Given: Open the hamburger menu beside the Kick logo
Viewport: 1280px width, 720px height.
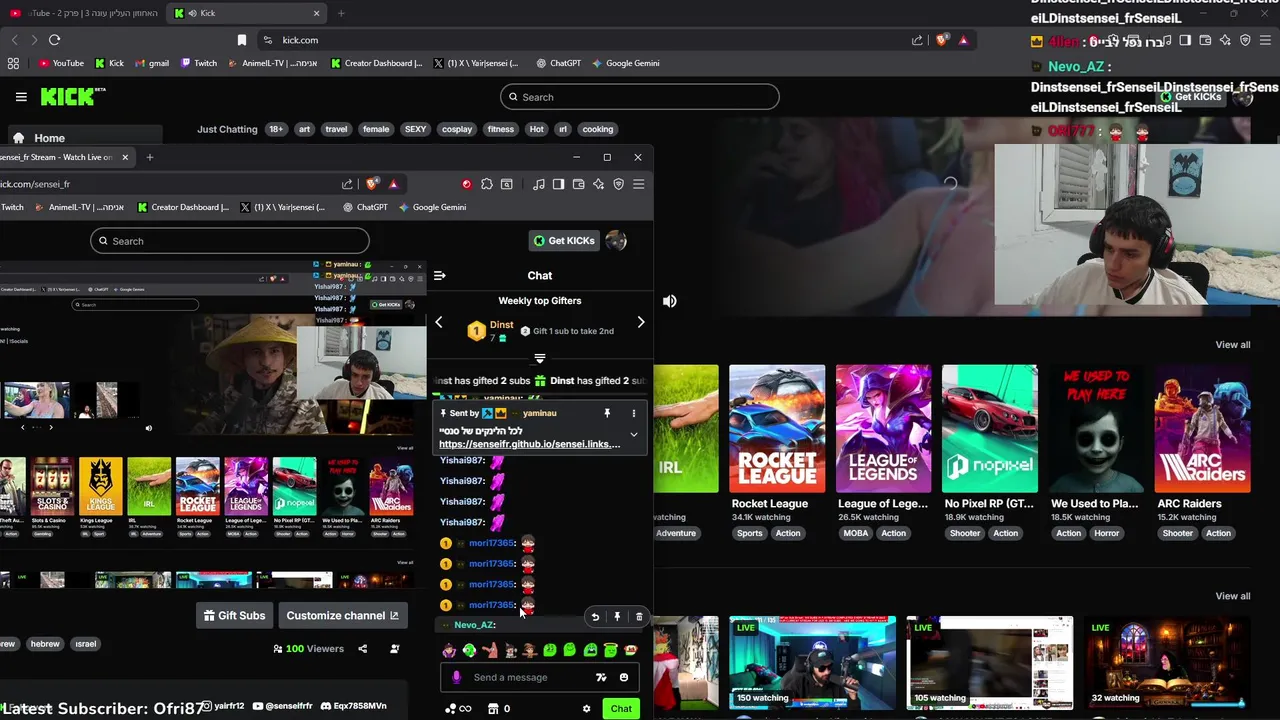Looking at the screenshot, I should click(21, 97).
